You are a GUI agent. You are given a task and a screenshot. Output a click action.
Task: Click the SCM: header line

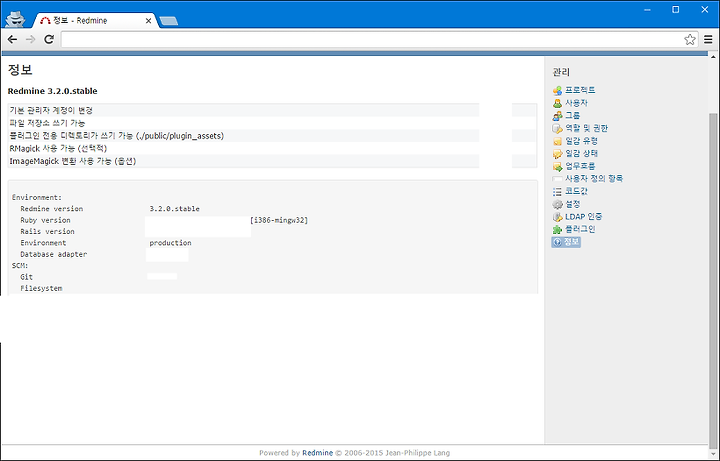pos(20,265)
